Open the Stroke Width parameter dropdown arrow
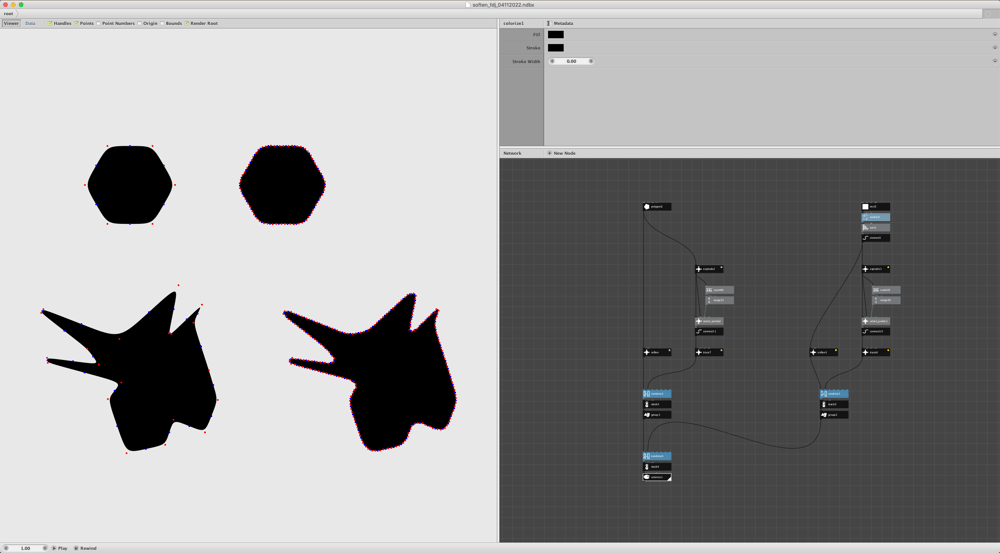Viewport: 1000px width, 553px height. (994, 61)
